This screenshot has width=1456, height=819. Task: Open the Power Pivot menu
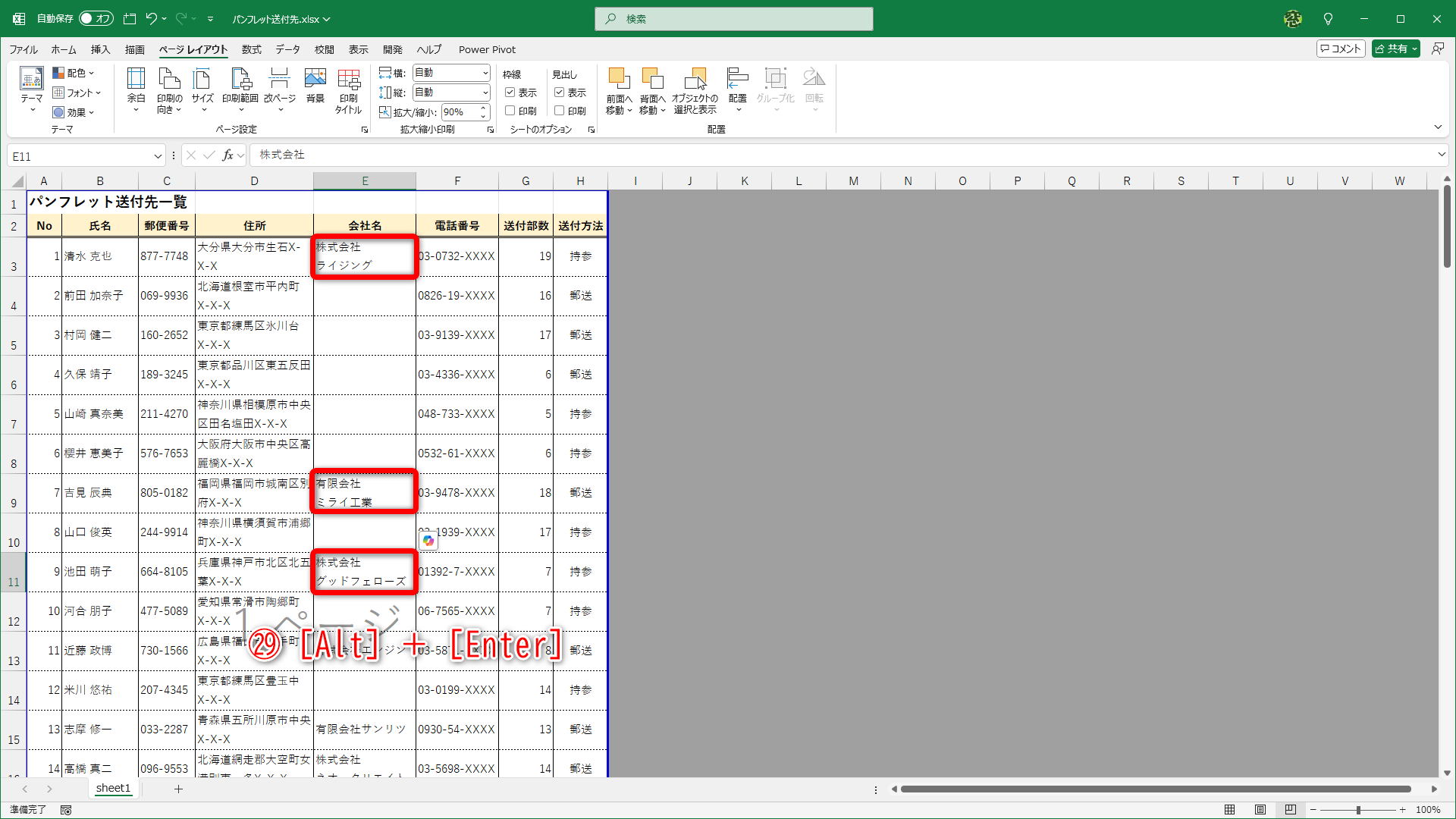pos(487,49)
